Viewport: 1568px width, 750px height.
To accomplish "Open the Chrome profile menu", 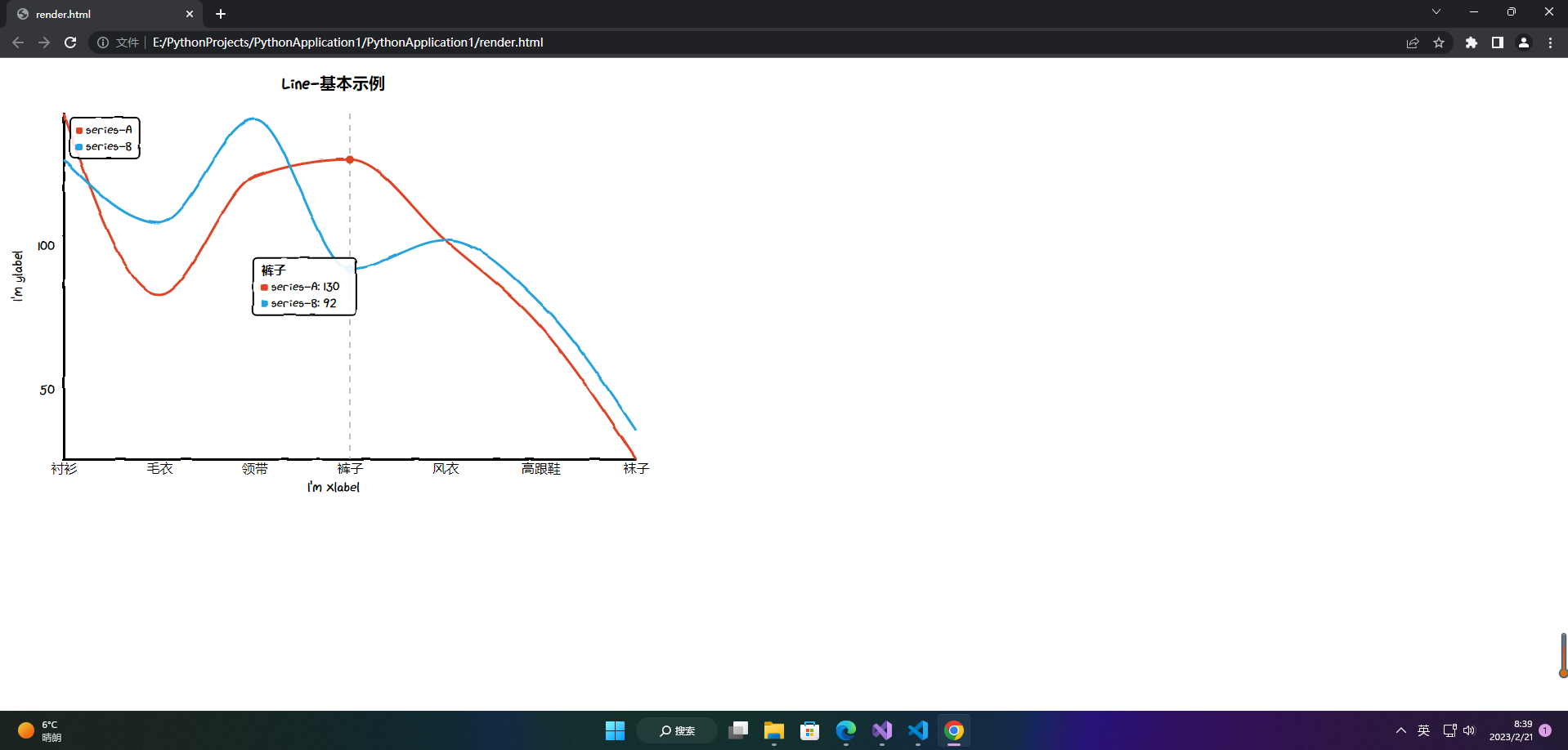I will (1524, 42).
